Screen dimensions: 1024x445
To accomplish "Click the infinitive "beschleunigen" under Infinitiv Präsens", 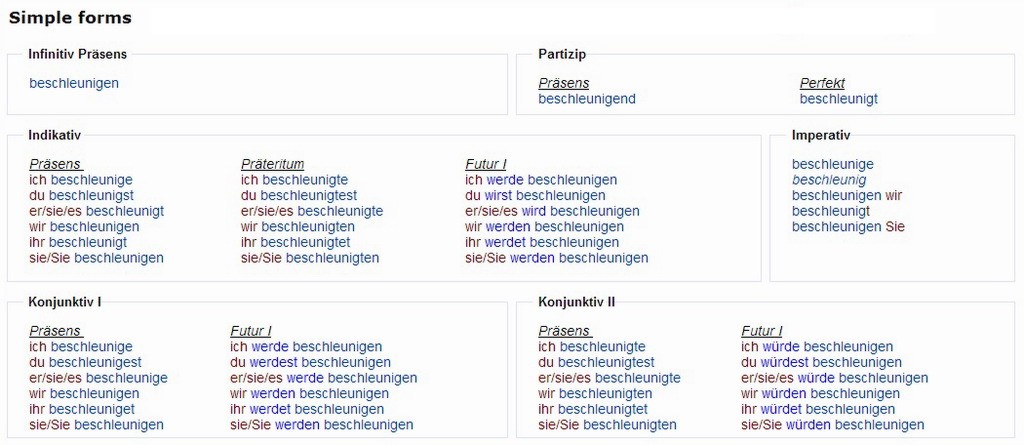I will [74, 83].
